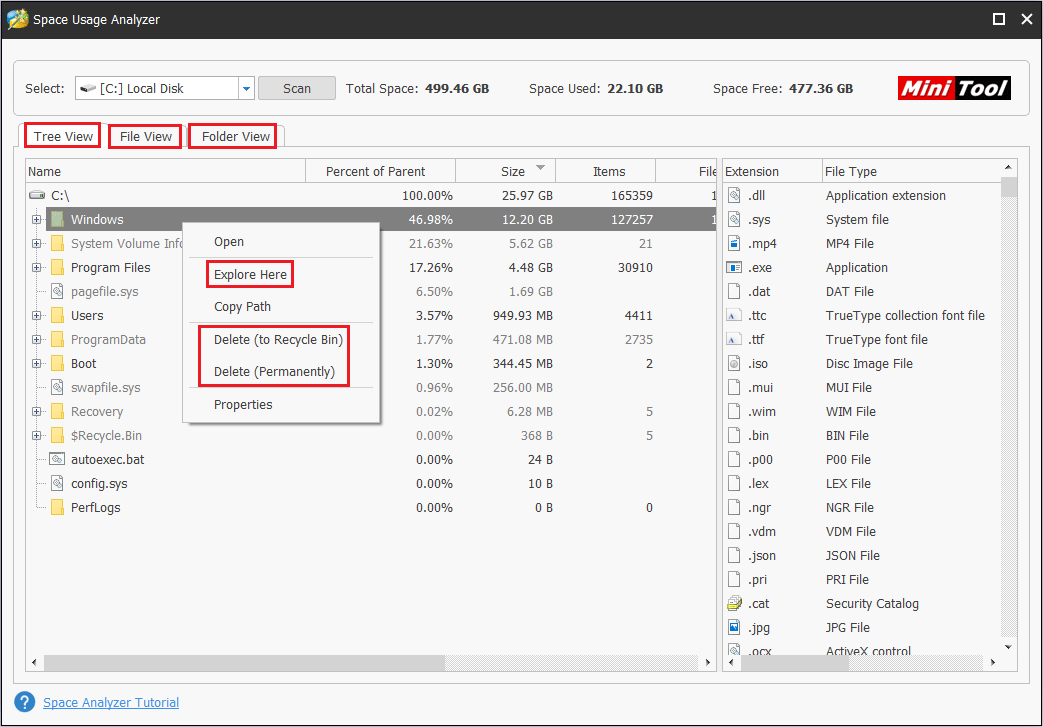
Task: Open the drive selection dropdown
Action: pyautogui.click(x=246, y=88)
